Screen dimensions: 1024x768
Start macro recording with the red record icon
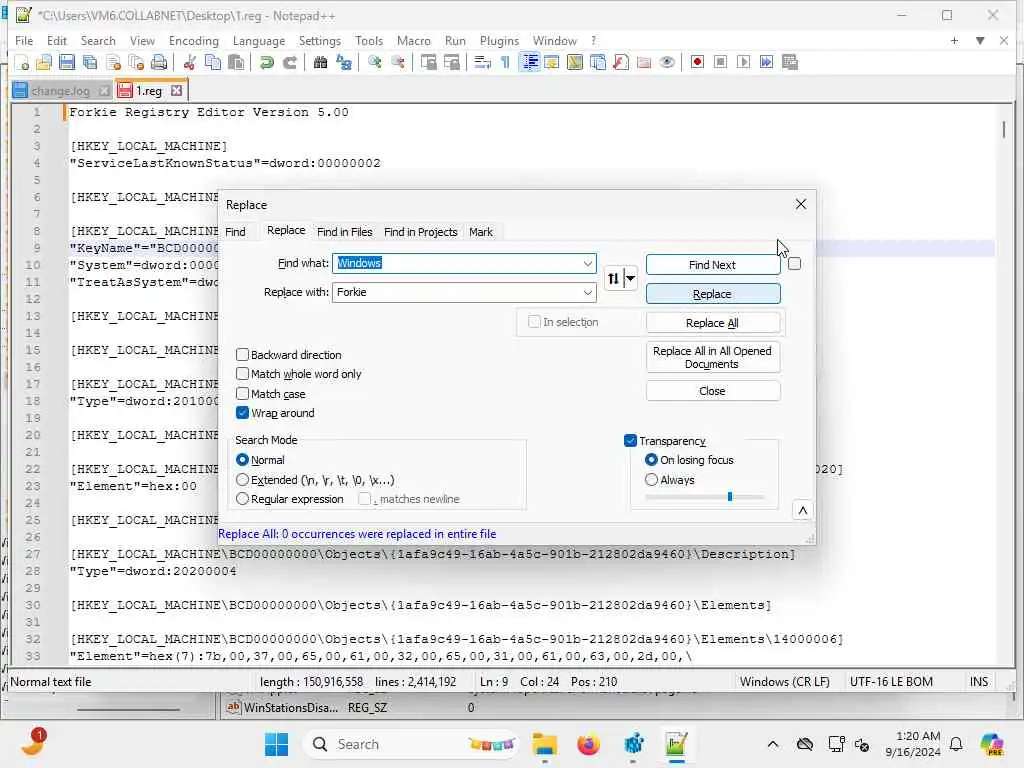click(697, 63)
